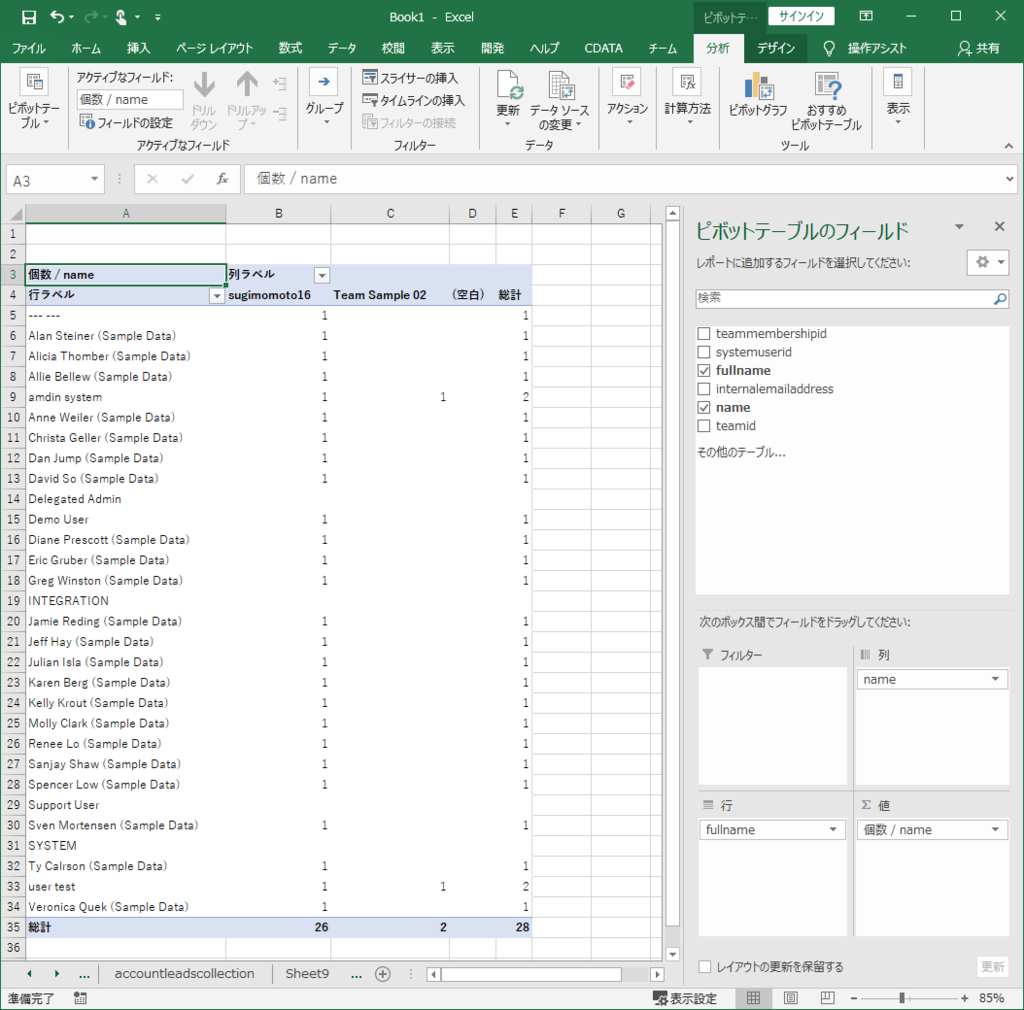
Task: Open the データ ribbon tab
Action: pos(342,48)
